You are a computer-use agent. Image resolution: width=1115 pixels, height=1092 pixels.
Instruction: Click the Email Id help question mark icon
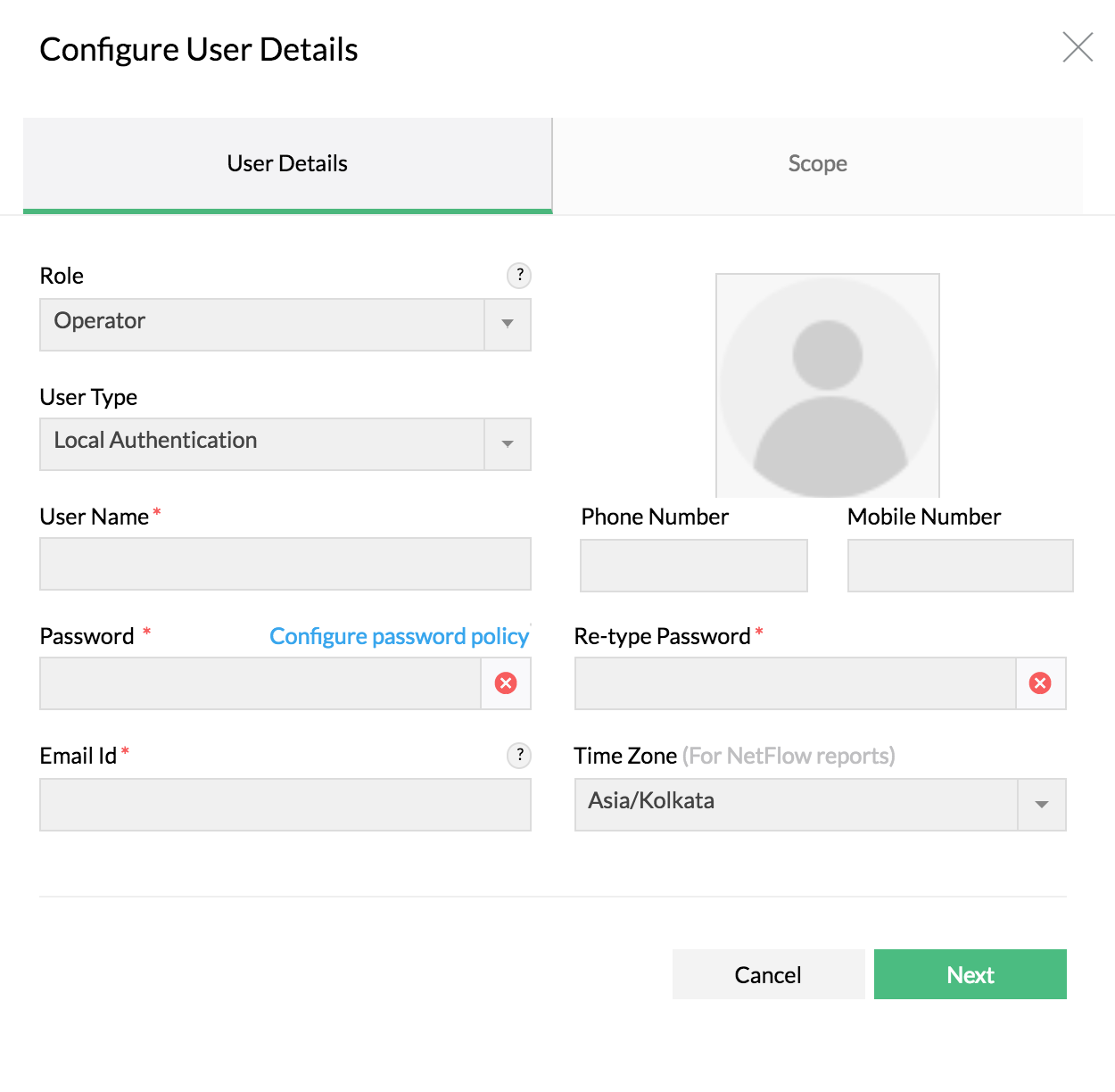pyautogui.click(x=519, y=756)
